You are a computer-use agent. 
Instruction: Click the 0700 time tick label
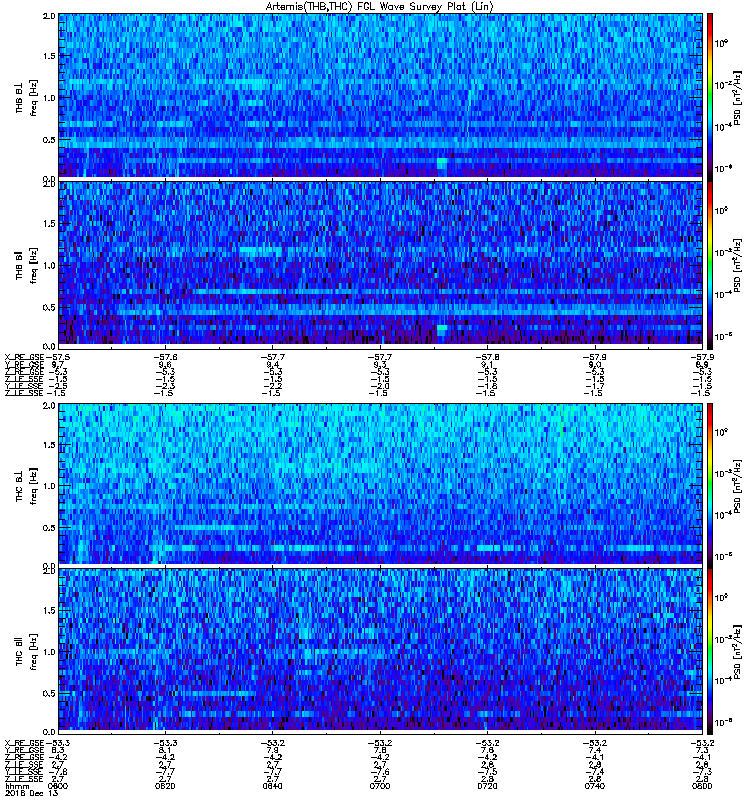click(380, 786)
